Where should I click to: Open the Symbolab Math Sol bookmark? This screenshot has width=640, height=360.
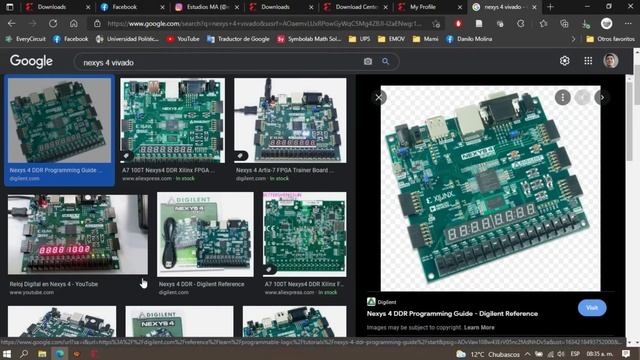coord(309,39)
